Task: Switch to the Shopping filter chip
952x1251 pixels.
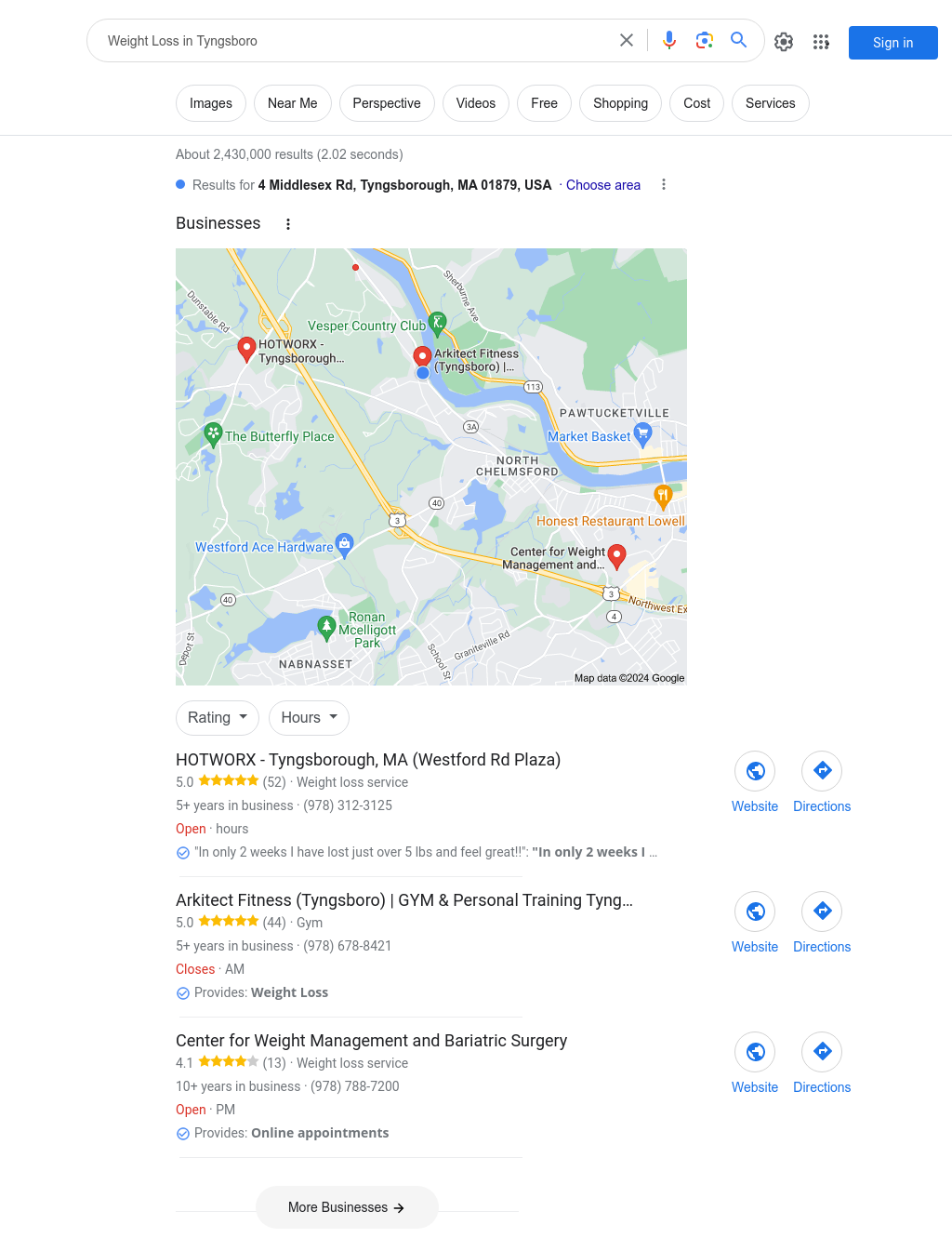Action: pos(620,103)
